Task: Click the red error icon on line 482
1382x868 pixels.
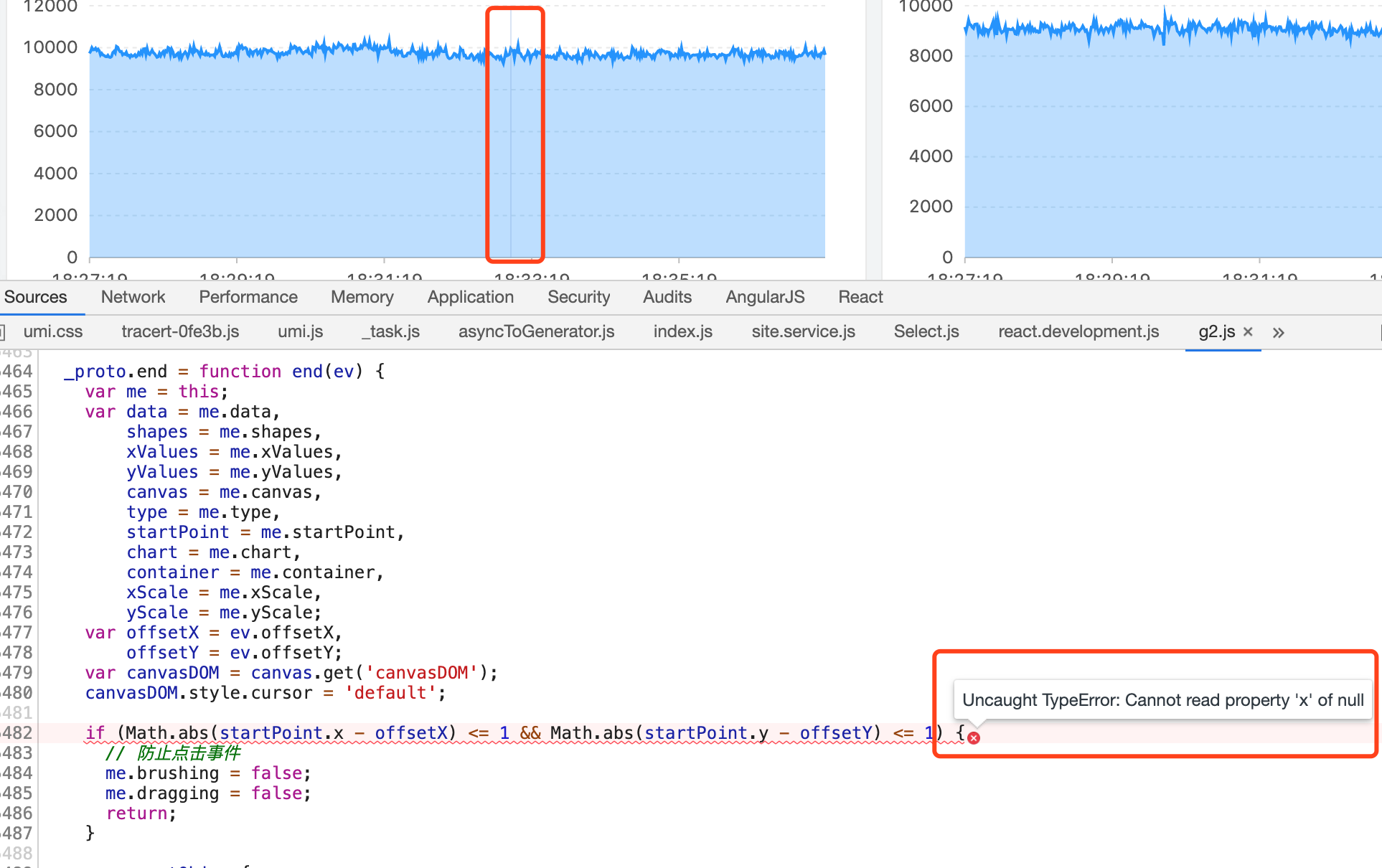Action: pos(974,737)
